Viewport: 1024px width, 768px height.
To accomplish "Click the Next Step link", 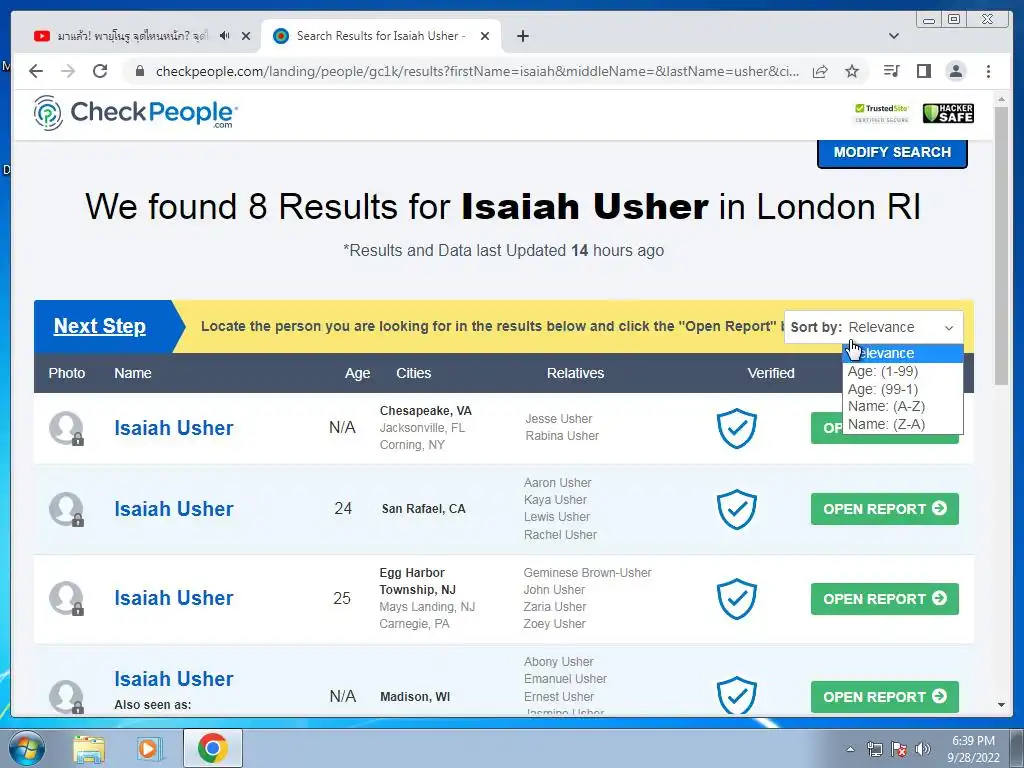I will [x=99, y=326].
